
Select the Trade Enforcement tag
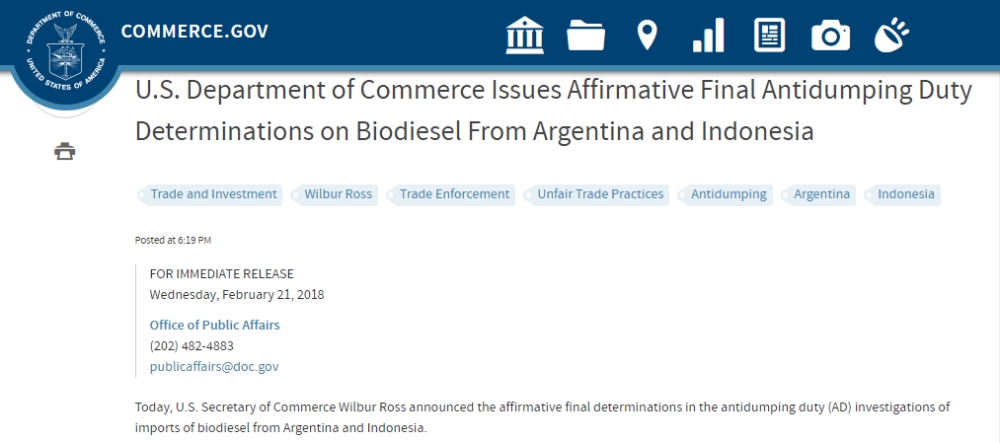[451, 194]
